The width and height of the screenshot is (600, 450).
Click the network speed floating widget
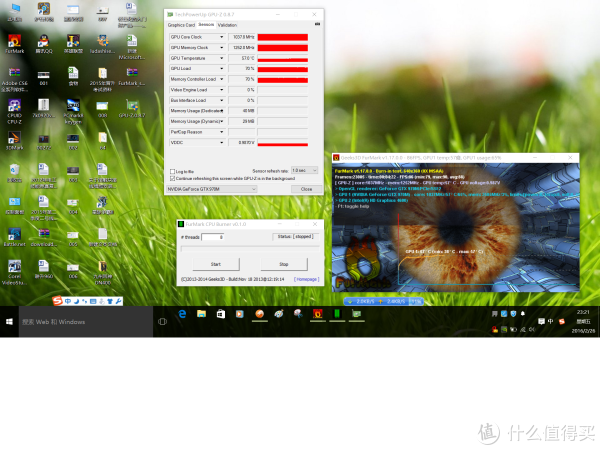[383, 302]
